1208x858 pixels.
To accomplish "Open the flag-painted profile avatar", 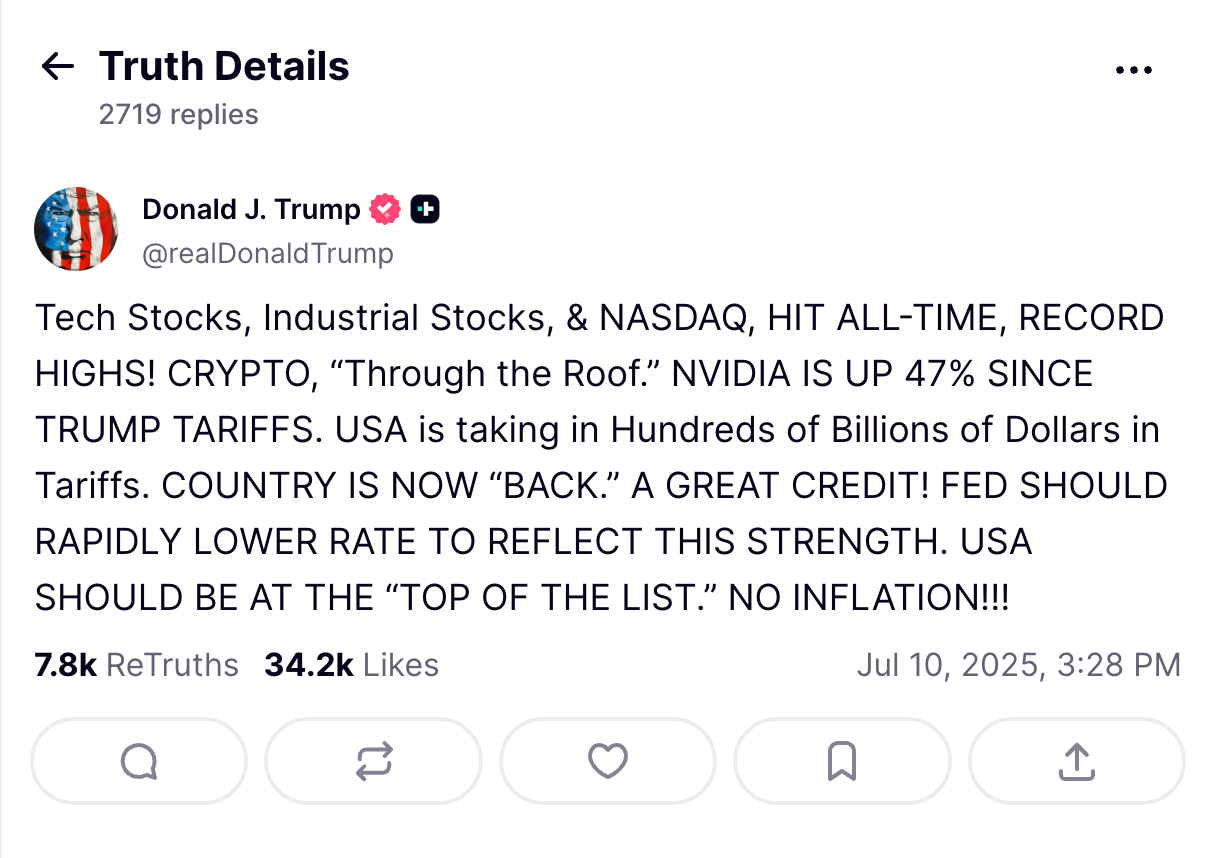I will tap(76, 229).
